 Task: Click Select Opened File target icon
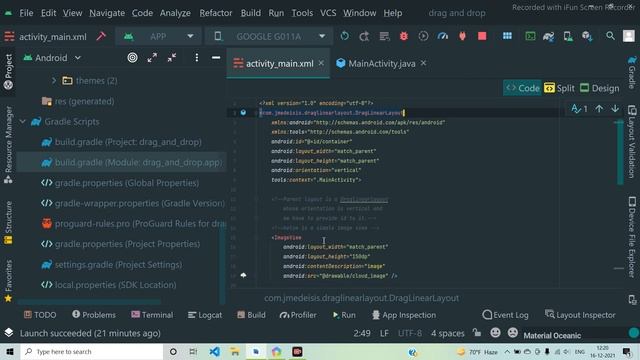click(132, 58)
